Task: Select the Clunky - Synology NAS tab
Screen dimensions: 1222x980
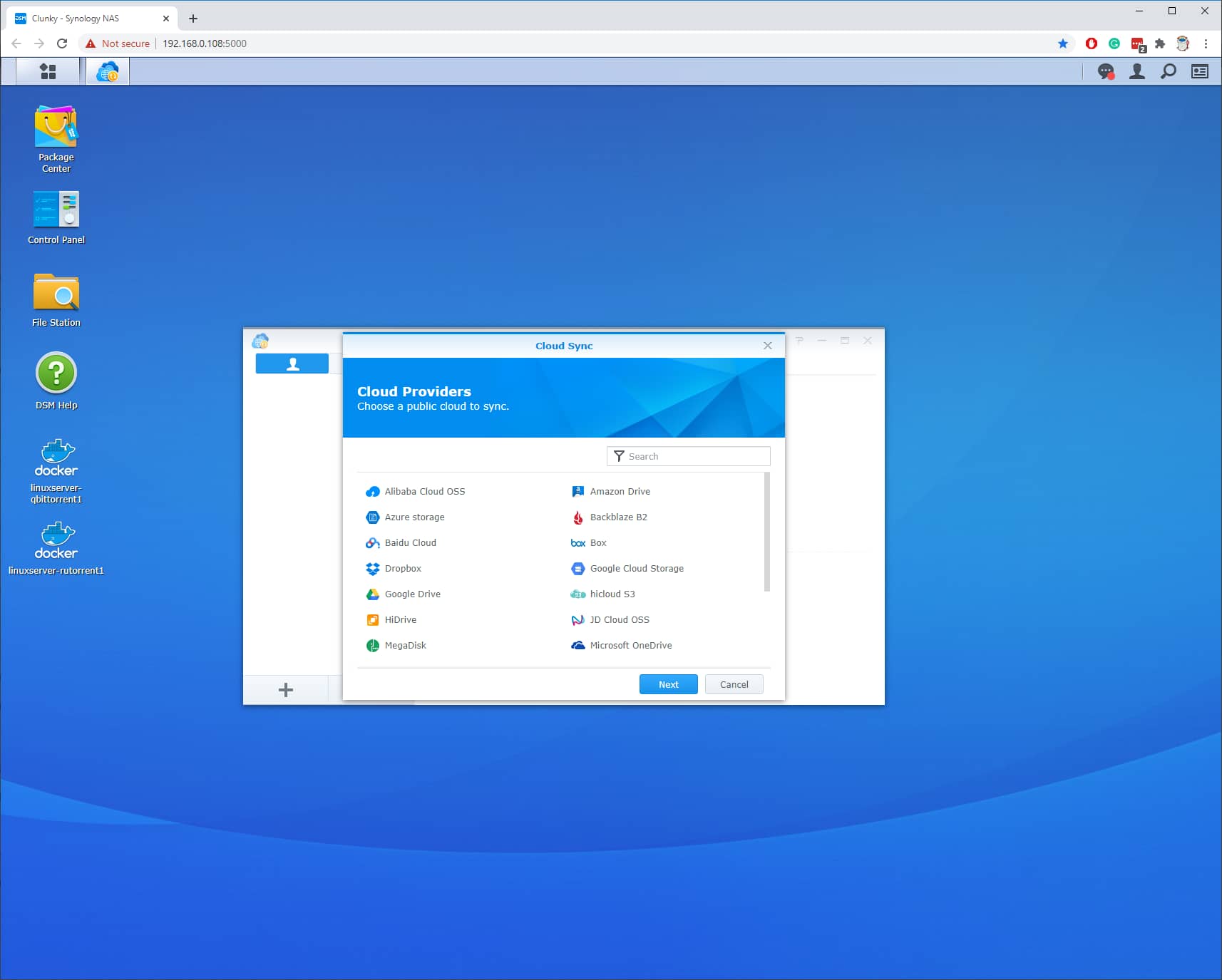Action: tap(91, 19)
